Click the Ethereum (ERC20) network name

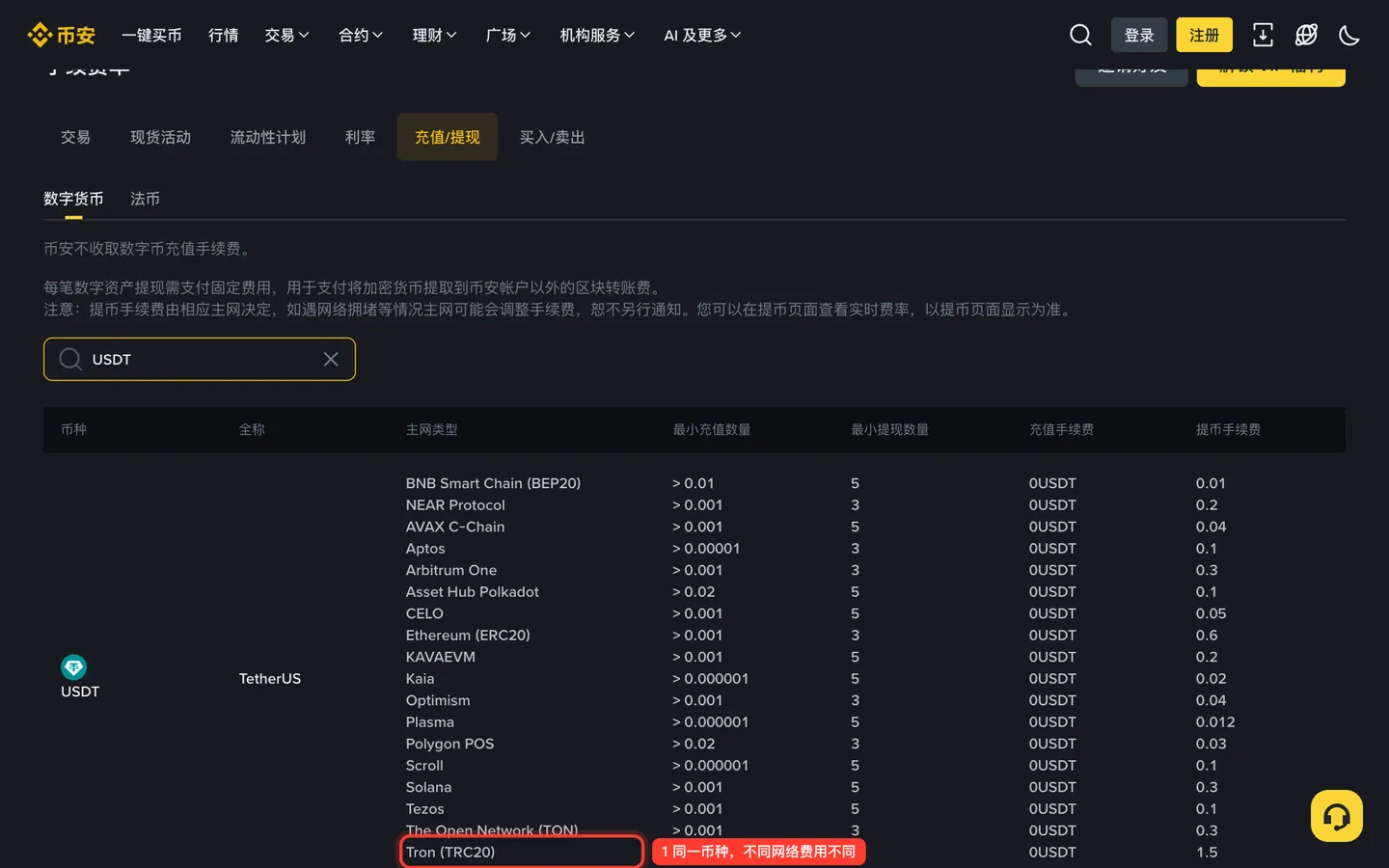point(468,636)
